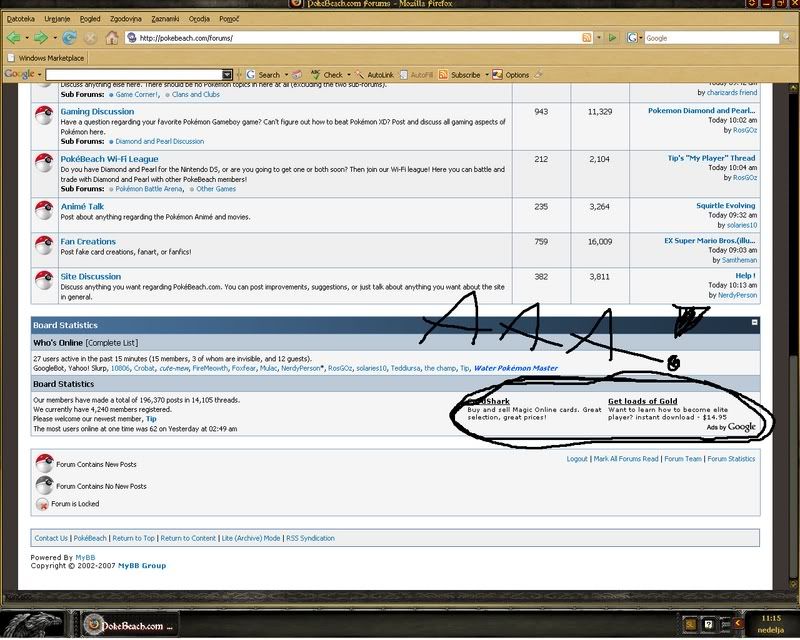Open the Site Discussion forum
Viewport: 800px width, 640px height.
click(x=90, y=276)
